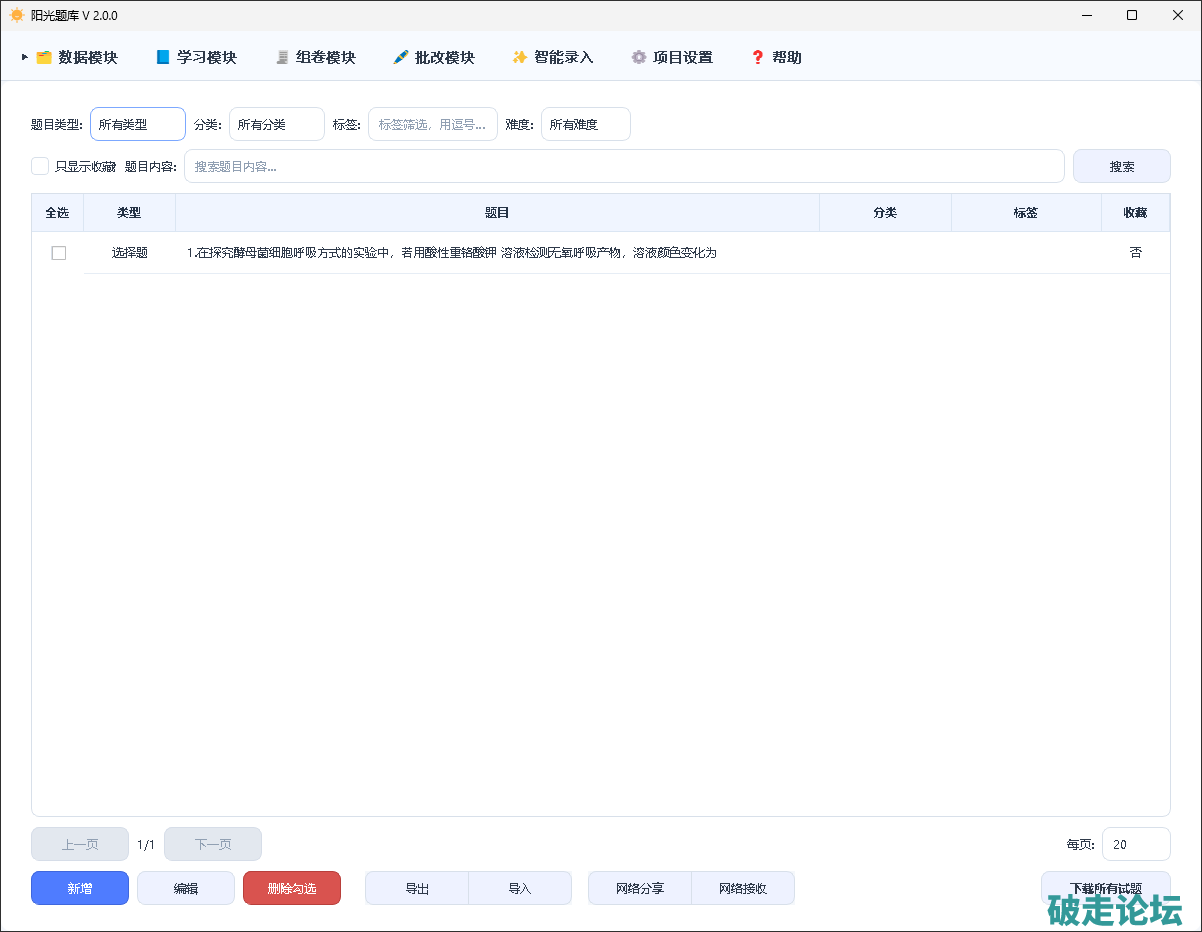Click the 批改模块 pen icon
This screenshot has width=1202, height=932.
coord(401,58)
